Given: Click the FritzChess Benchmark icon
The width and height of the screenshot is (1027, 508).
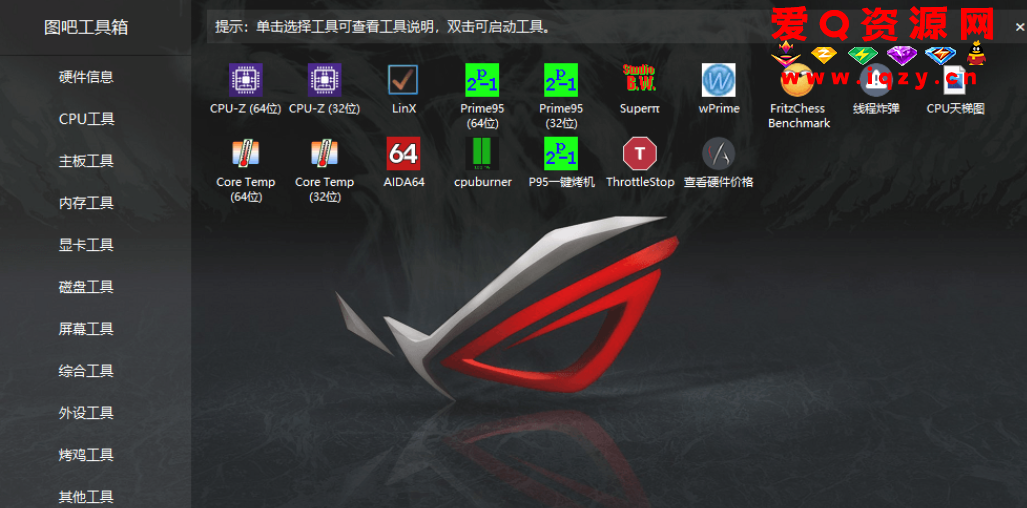Looking at the screenshot, I should coord(797,80).
